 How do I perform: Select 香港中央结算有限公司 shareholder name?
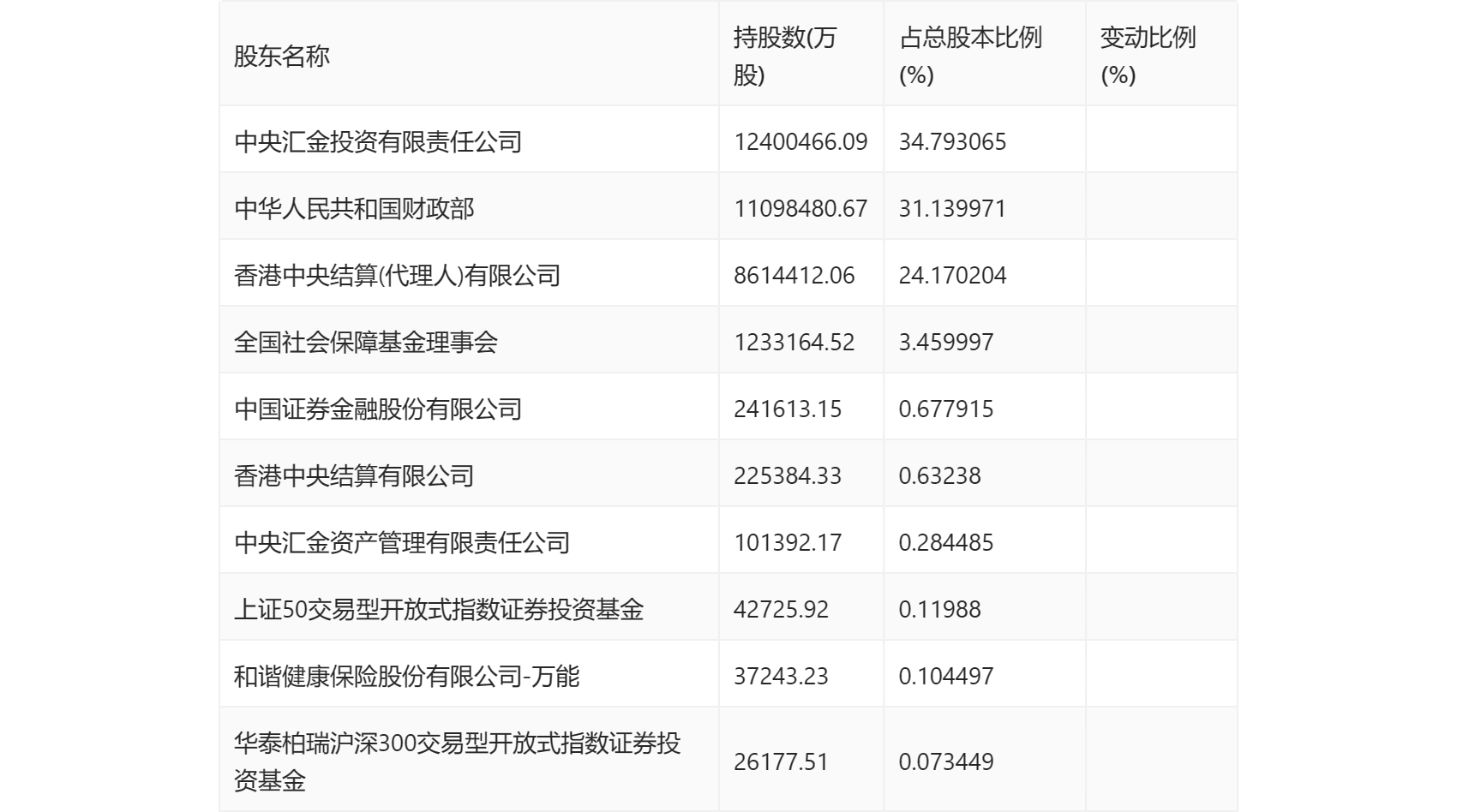coord(354,475)
